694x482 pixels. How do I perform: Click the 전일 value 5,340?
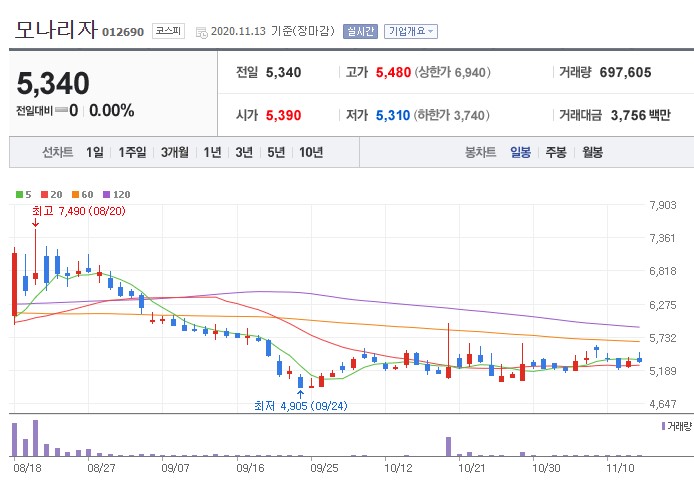283,72
